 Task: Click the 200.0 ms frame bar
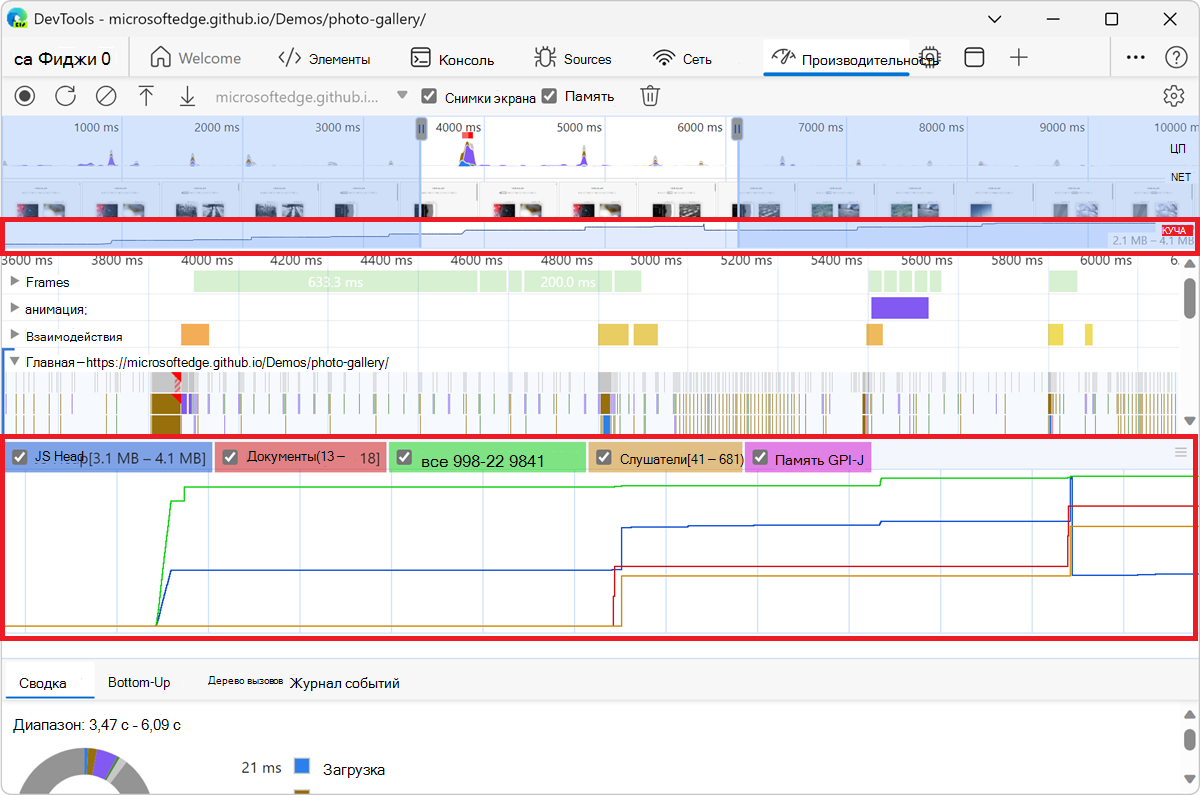click(567, 282)
